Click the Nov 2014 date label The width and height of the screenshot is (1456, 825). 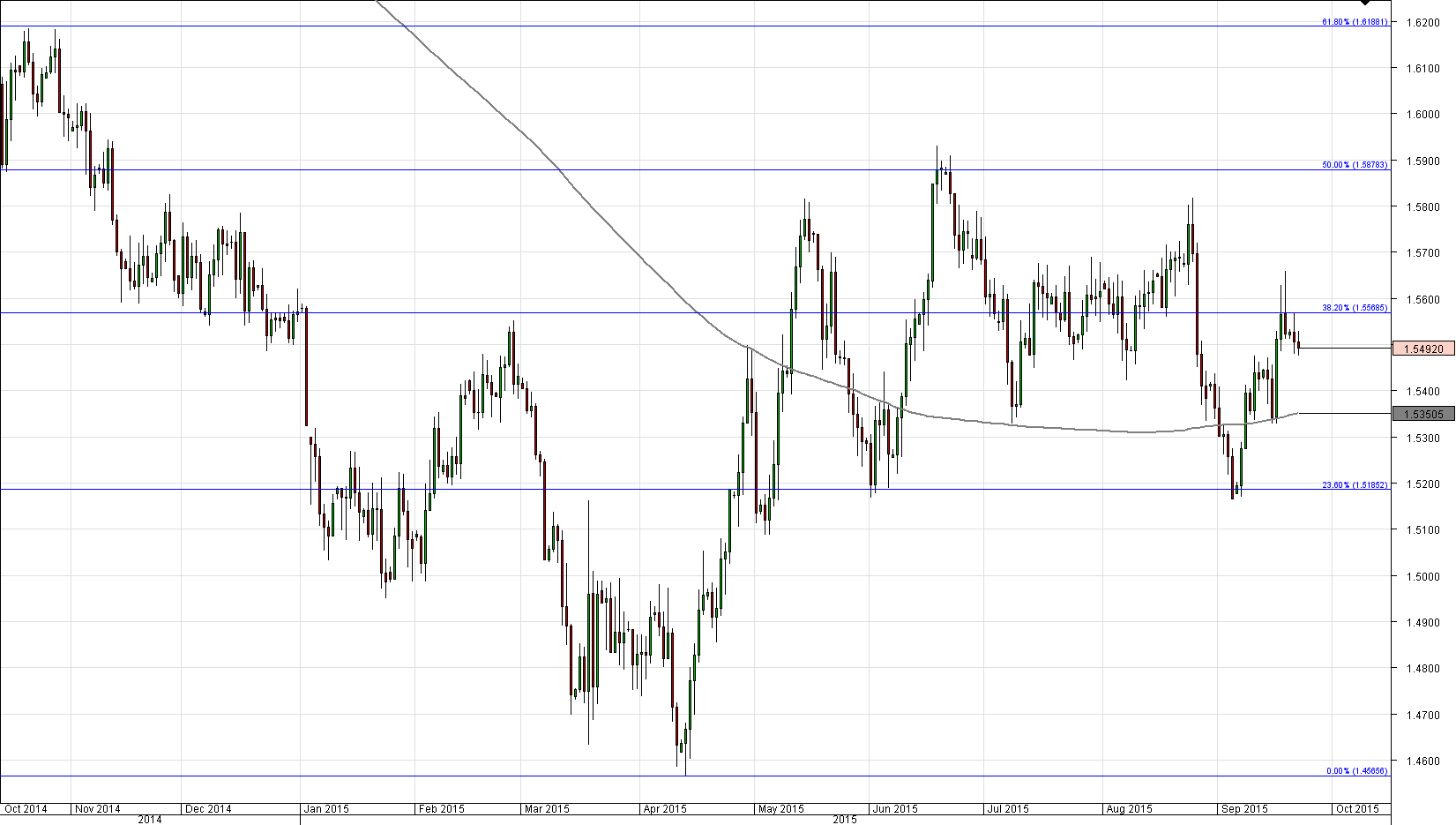[98, 808]
